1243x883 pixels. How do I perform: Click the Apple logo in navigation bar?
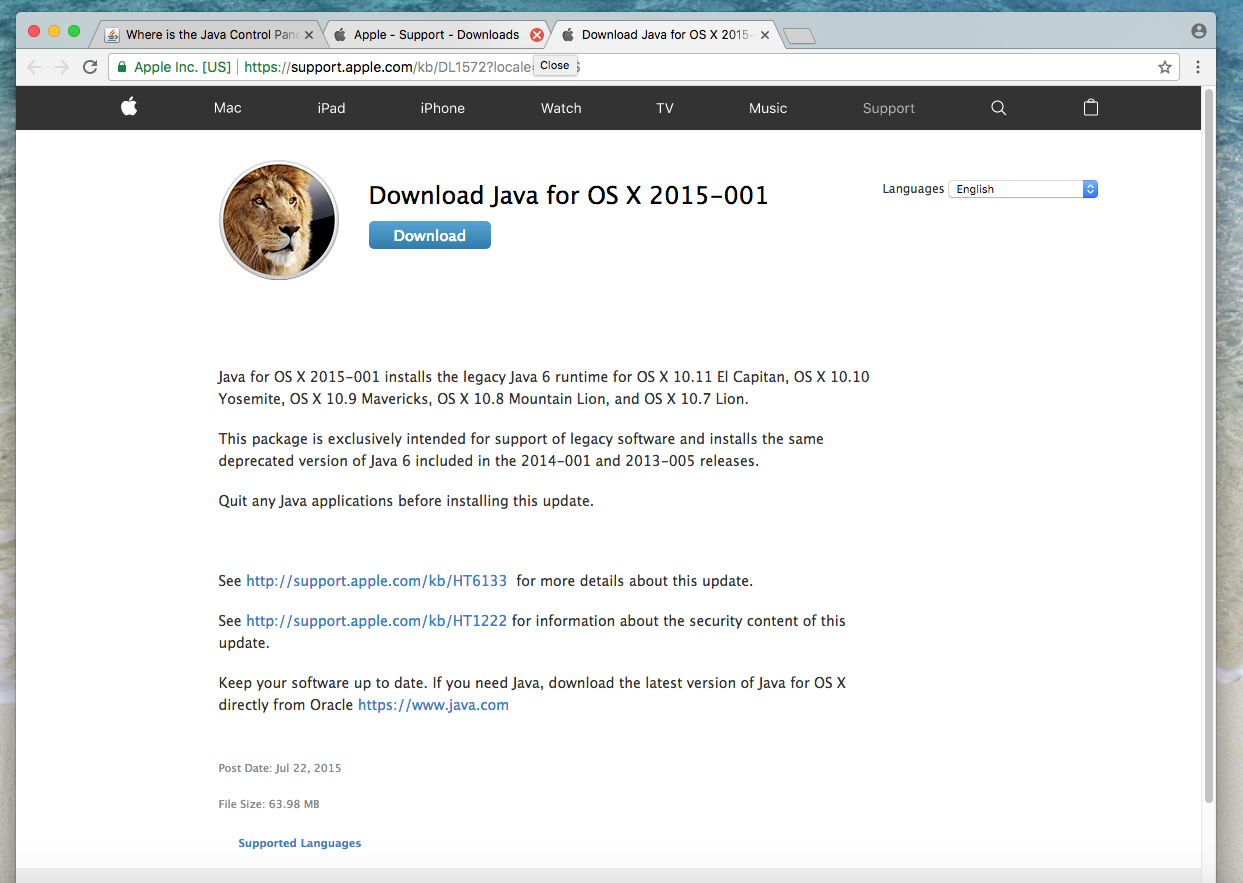click(129, 107)
